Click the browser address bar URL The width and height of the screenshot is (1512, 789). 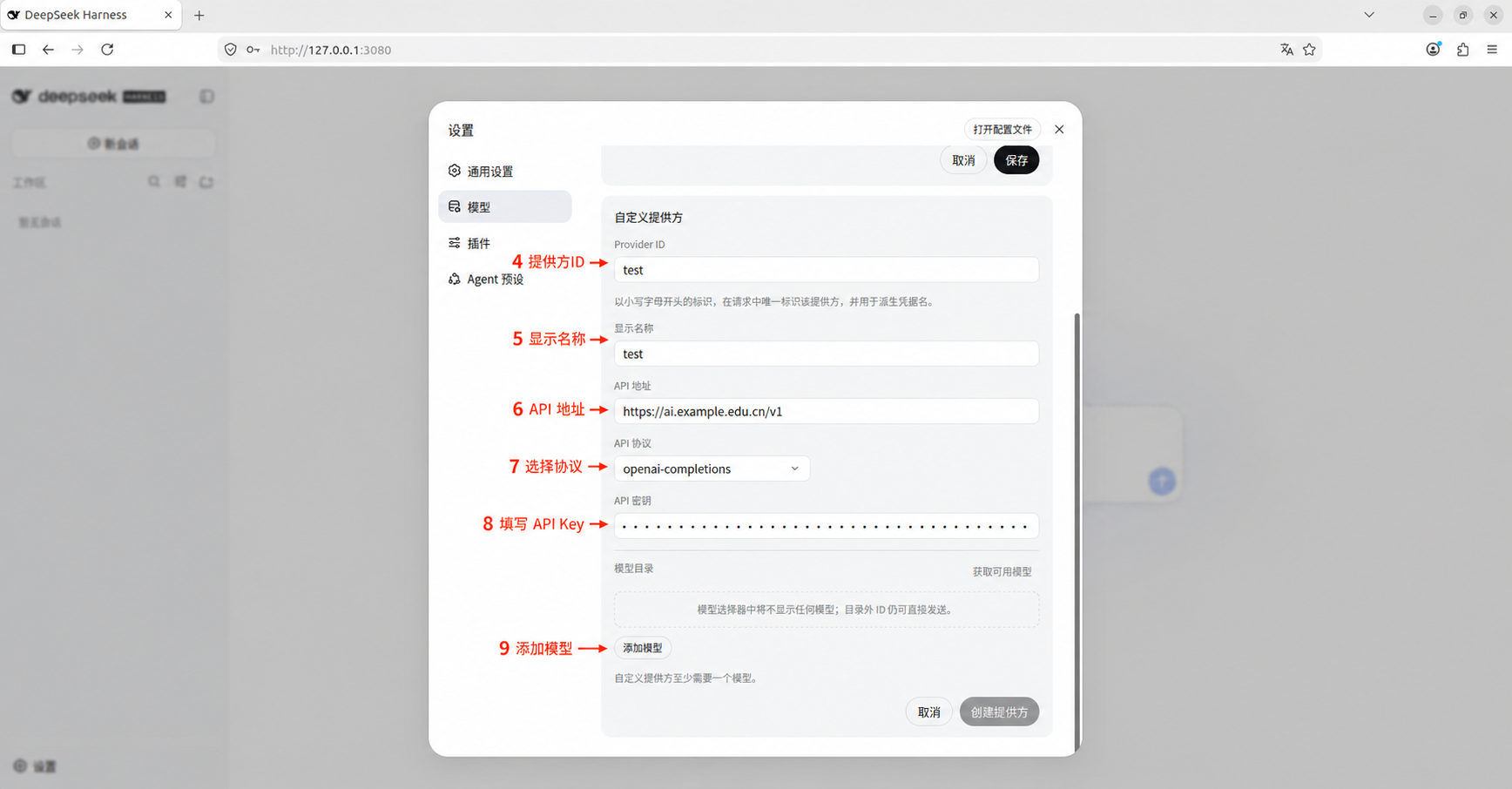331,50
